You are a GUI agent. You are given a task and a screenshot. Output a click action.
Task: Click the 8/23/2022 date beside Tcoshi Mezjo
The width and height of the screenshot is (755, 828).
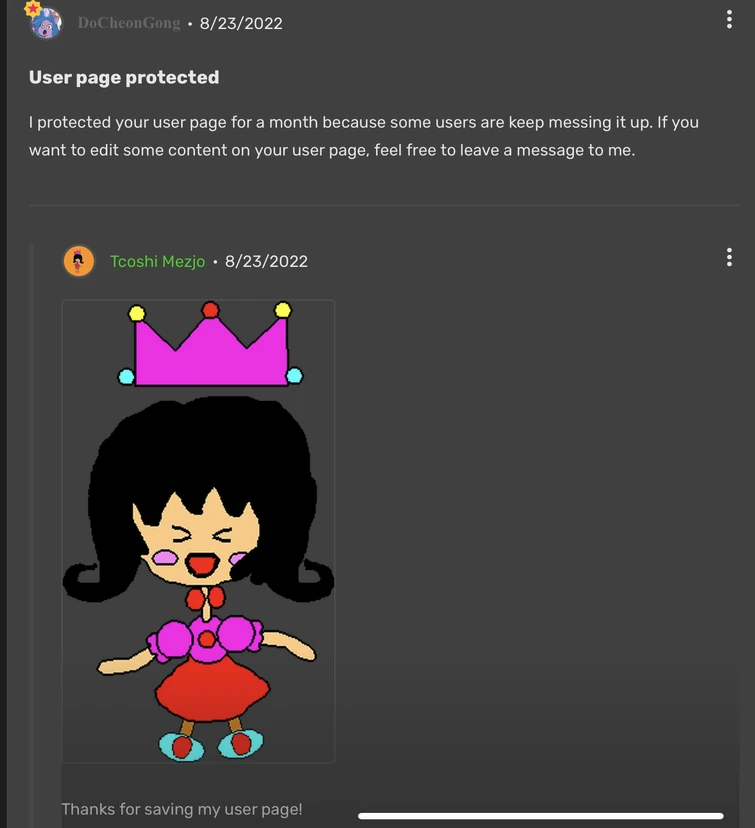(x=266, y=261)
